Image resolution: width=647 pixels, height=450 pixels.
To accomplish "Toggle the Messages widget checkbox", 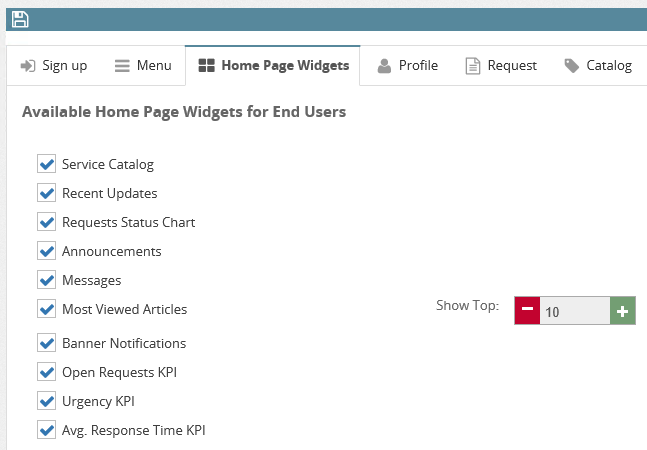I will pos(46,280).
